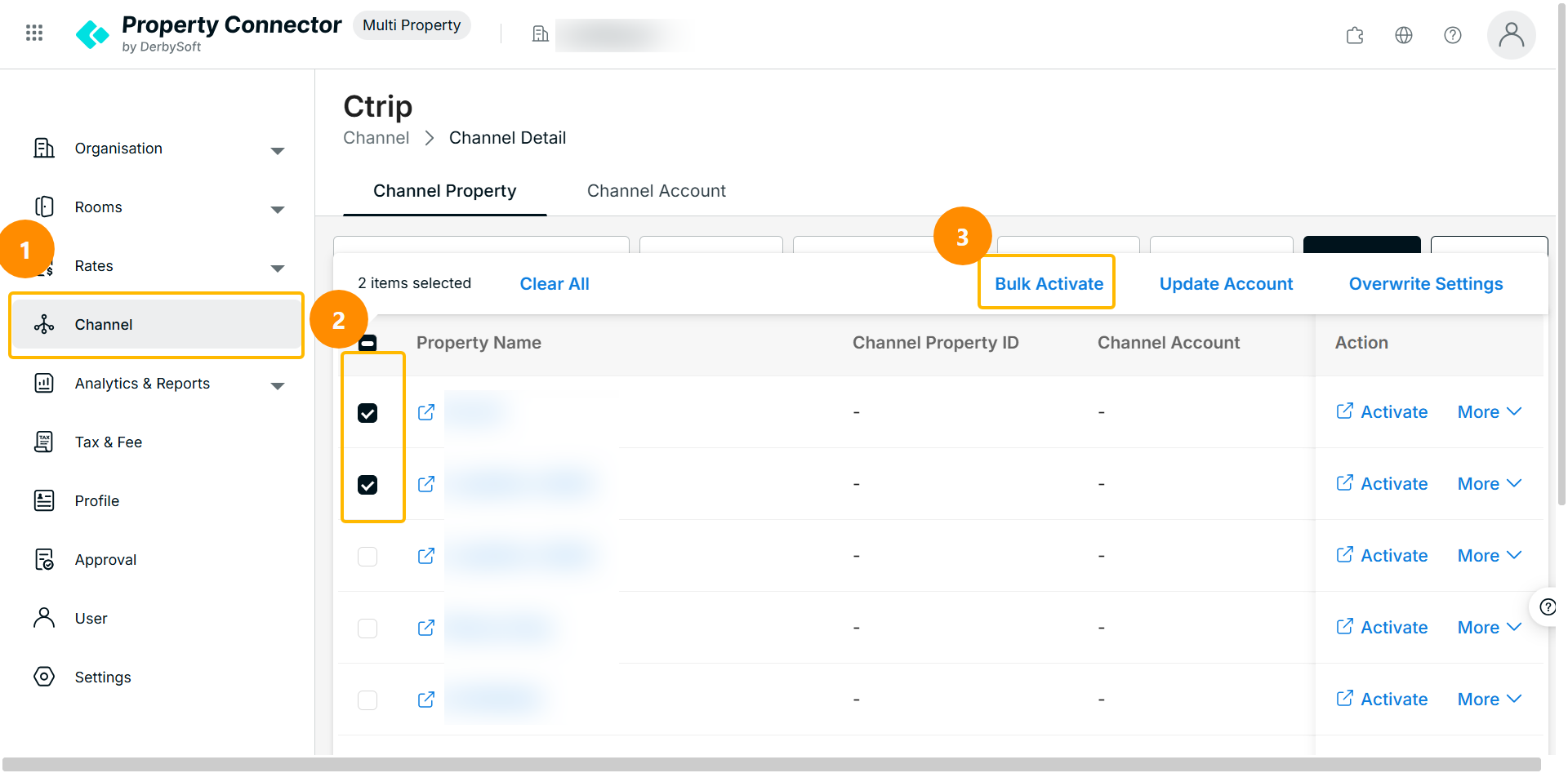Toggle the select-all checkbox in the table header

pyautogui.click(x=367, y=343)
